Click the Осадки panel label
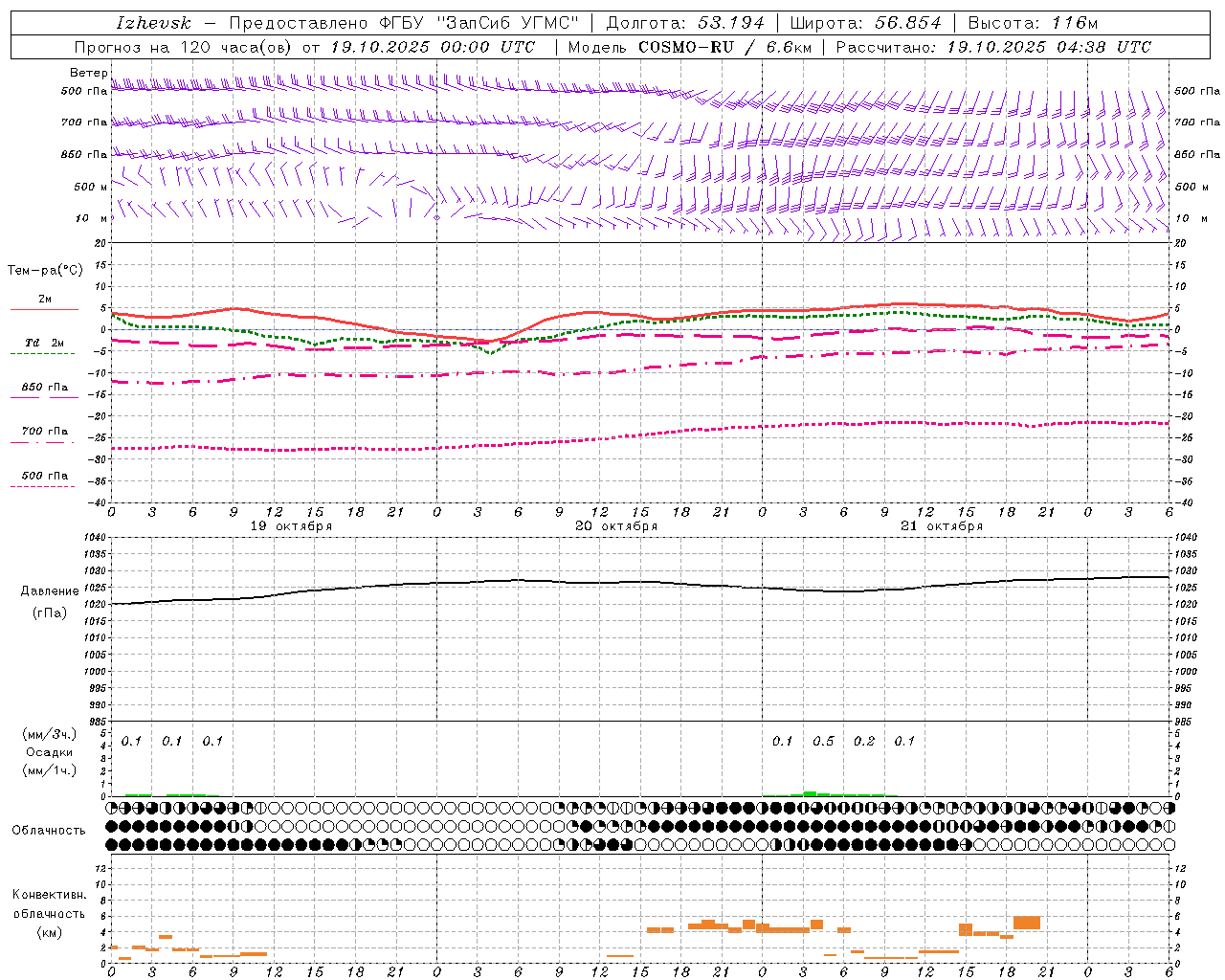Screen dimensions: 1225x980 (50, 752)
